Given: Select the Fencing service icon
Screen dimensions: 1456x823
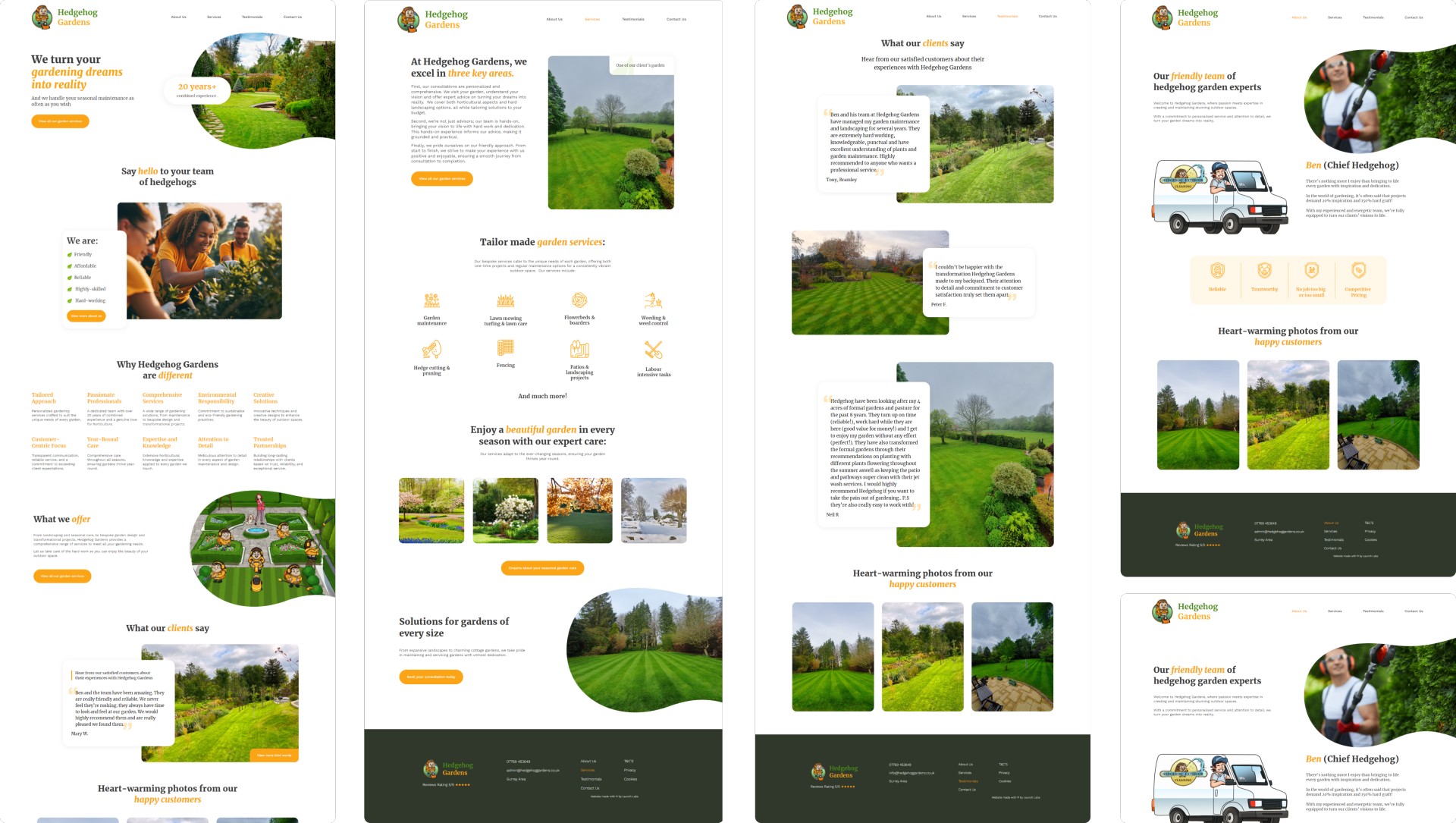Looking at the screenshot, I should pos(505,349).
